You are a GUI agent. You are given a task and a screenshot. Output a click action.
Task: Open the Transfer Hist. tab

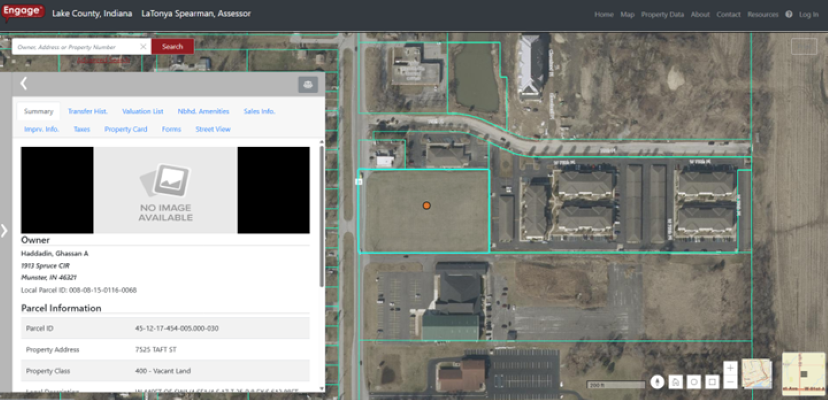[x=88, y=111]
